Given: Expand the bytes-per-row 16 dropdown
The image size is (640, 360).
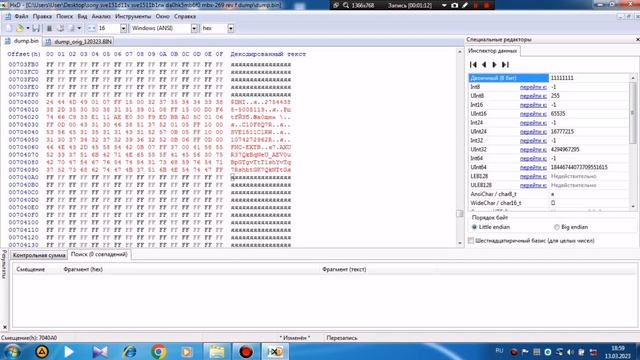Looking at the screenshot, I should tap(123, 28).
